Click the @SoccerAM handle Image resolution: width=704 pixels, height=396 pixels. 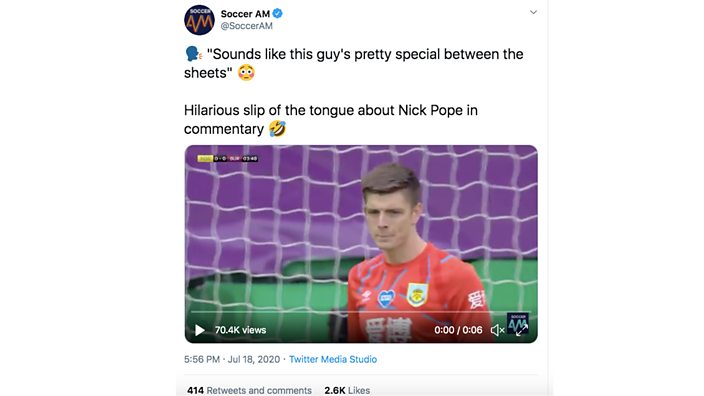pyautogui.click(x=246, y=26)
